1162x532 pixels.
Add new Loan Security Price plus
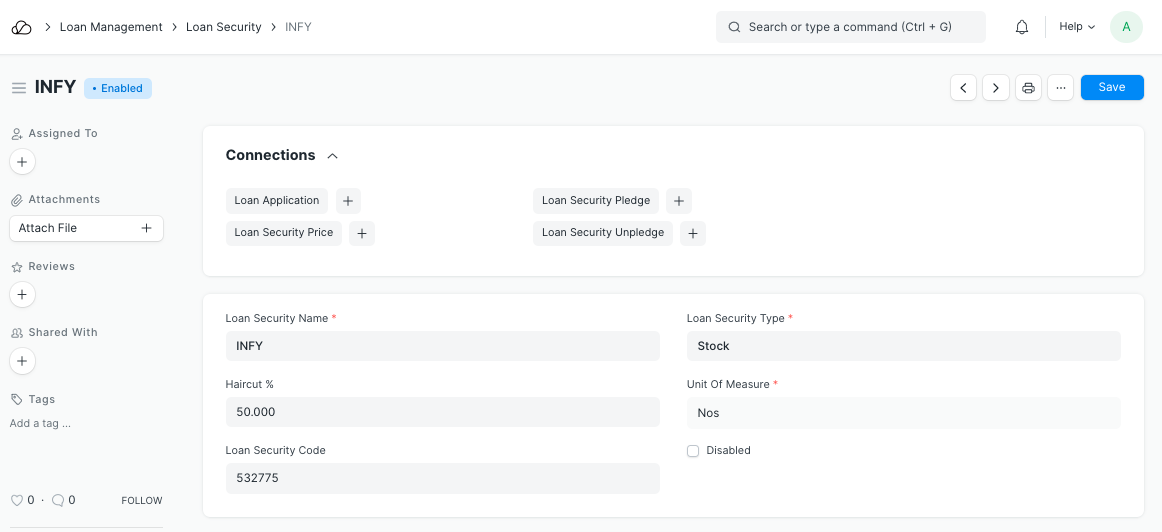click(x=362, y=233)
